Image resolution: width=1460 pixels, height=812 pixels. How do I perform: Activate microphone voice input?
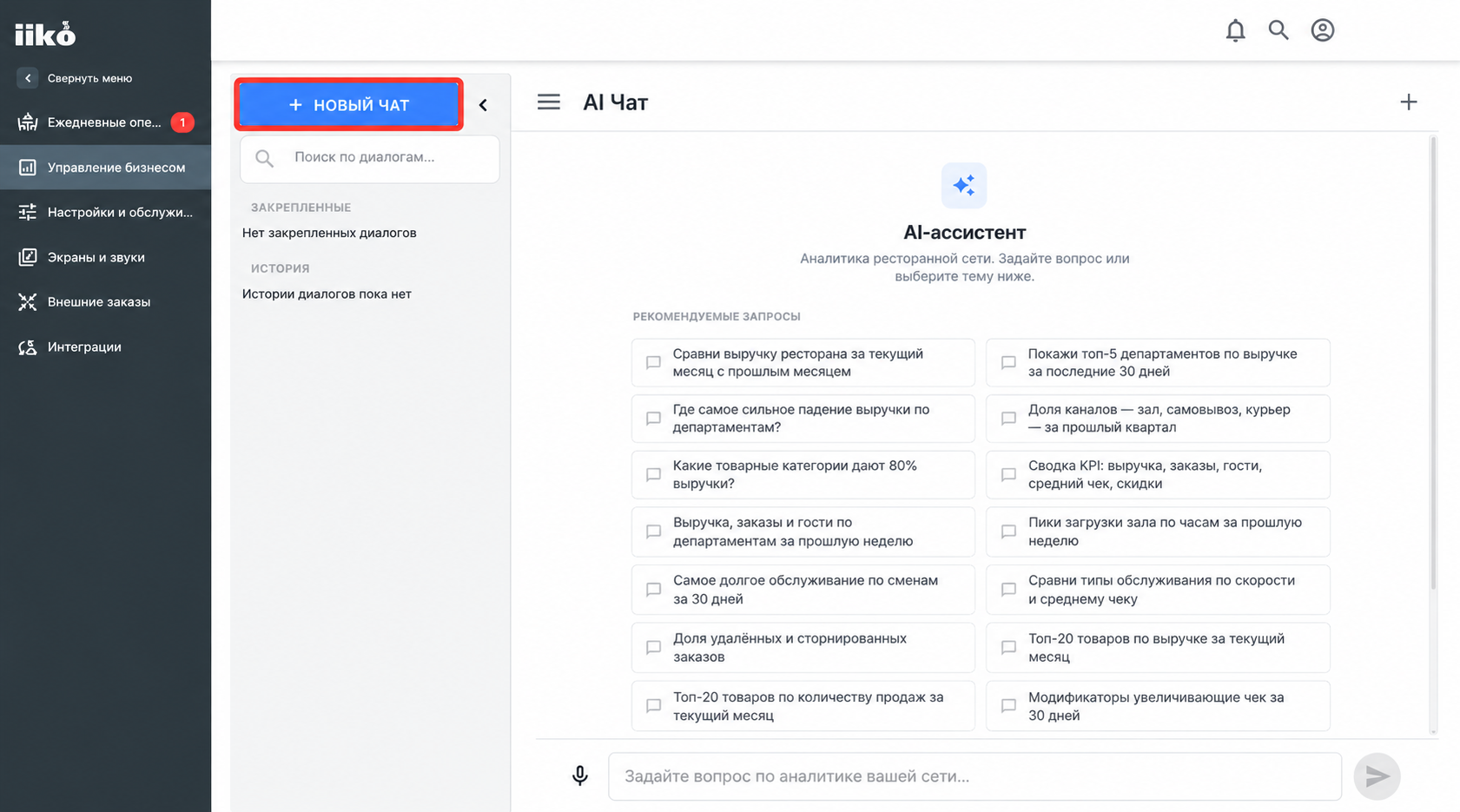click(x=580, y=776)
